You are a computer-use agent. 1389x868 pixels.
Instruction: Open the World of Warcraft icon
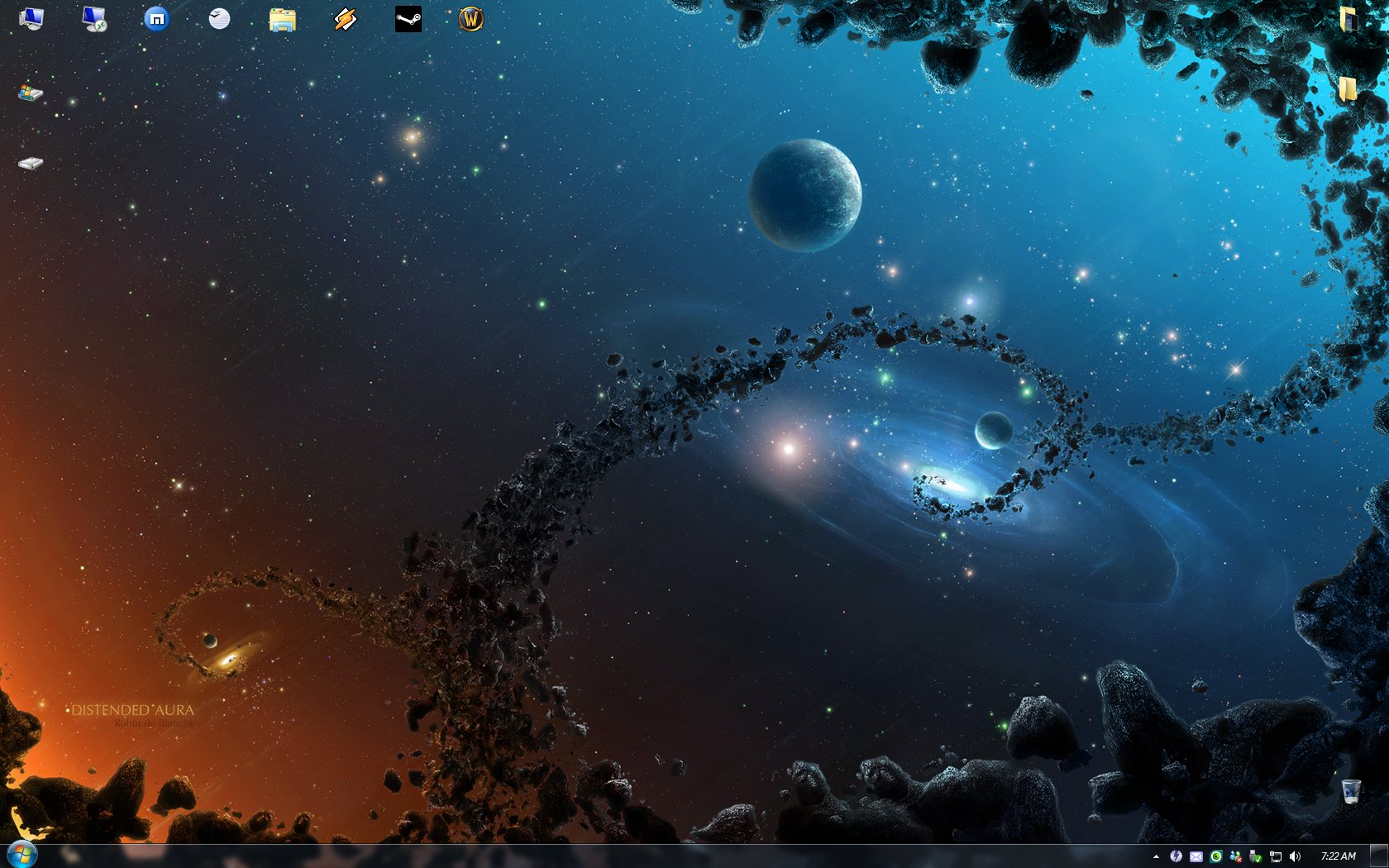471,18
